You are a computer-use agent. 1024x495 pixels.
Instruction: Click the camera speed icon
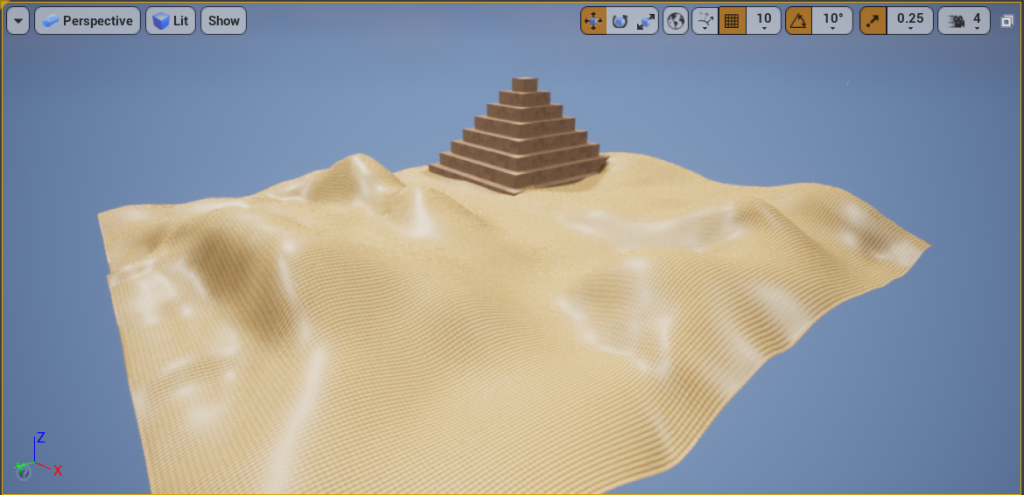pyautogui.click(x=957, y=21)
